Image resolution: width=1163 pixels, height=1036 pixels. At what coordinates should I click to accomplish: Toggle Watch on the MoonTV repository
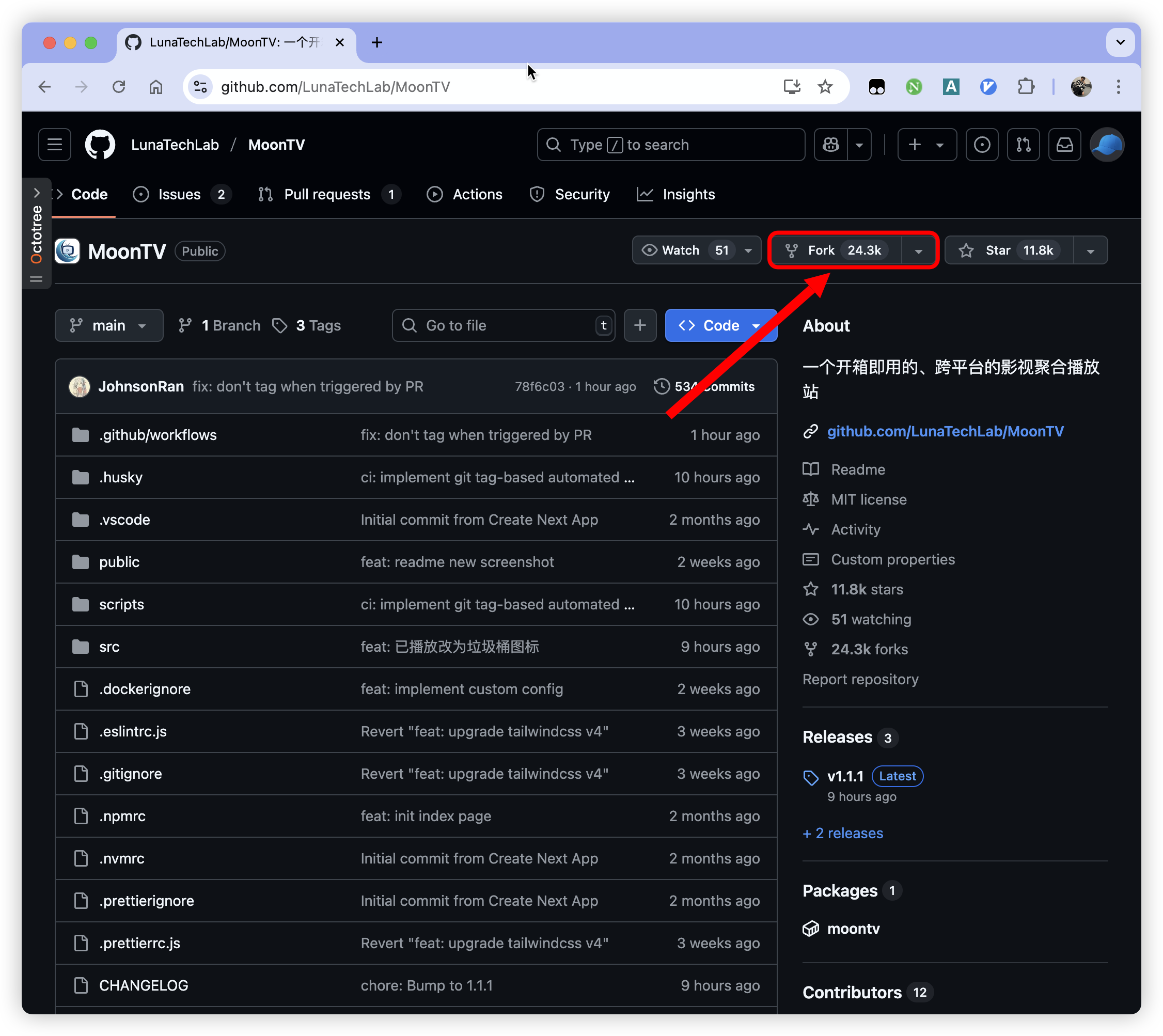(x=680, y=250)
